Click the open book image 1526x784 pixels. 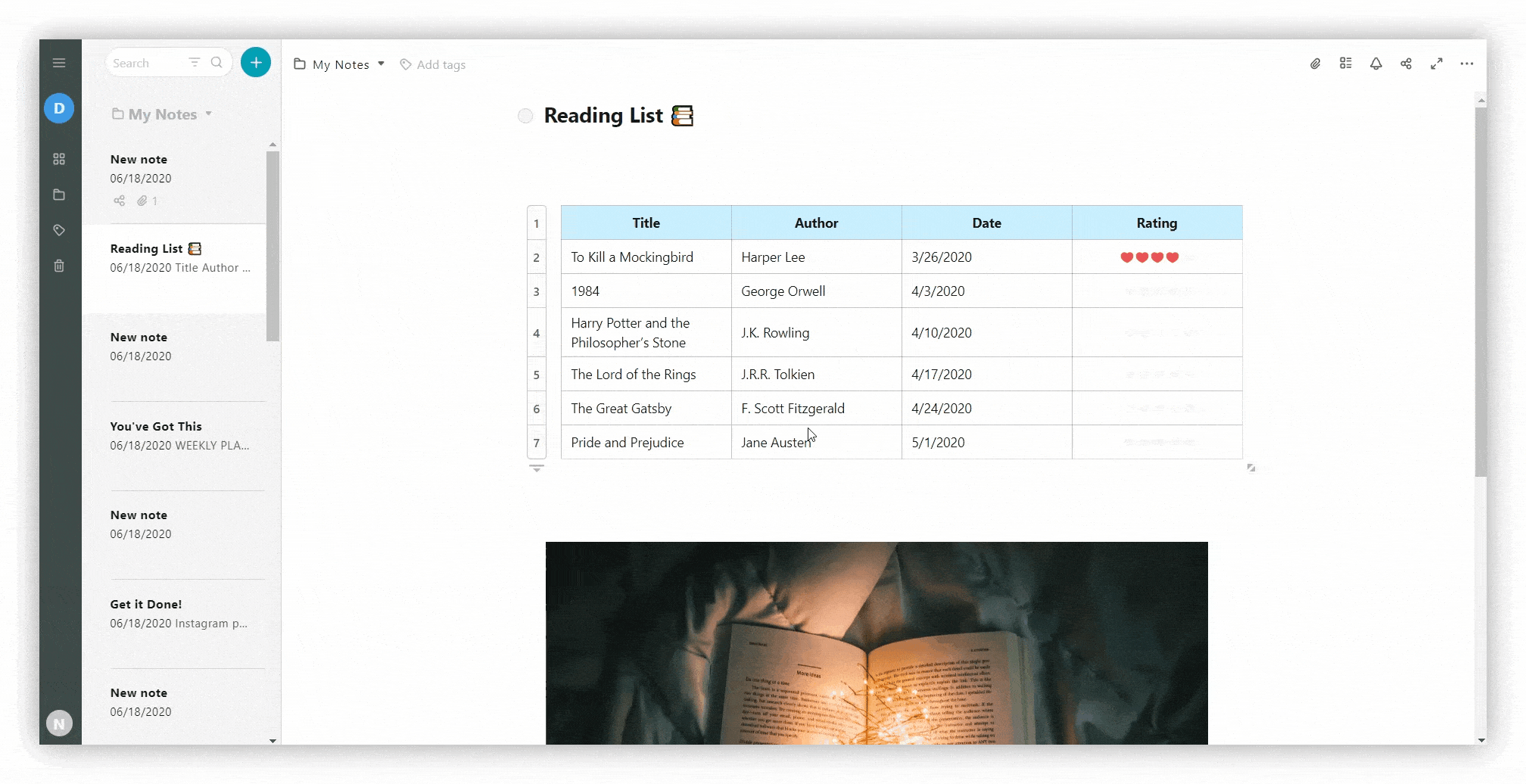877,643
